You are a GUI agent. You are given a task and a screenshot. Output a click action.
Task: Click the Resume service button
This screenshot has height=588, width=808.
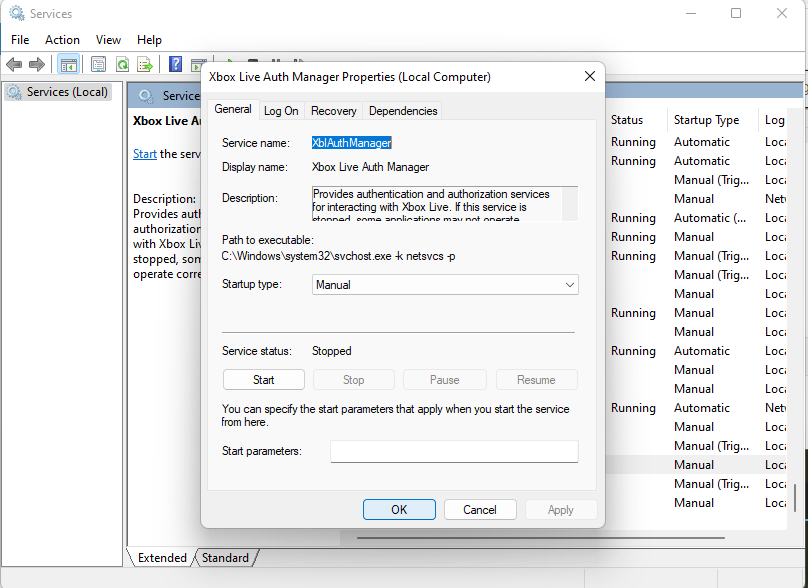[536, 380]
